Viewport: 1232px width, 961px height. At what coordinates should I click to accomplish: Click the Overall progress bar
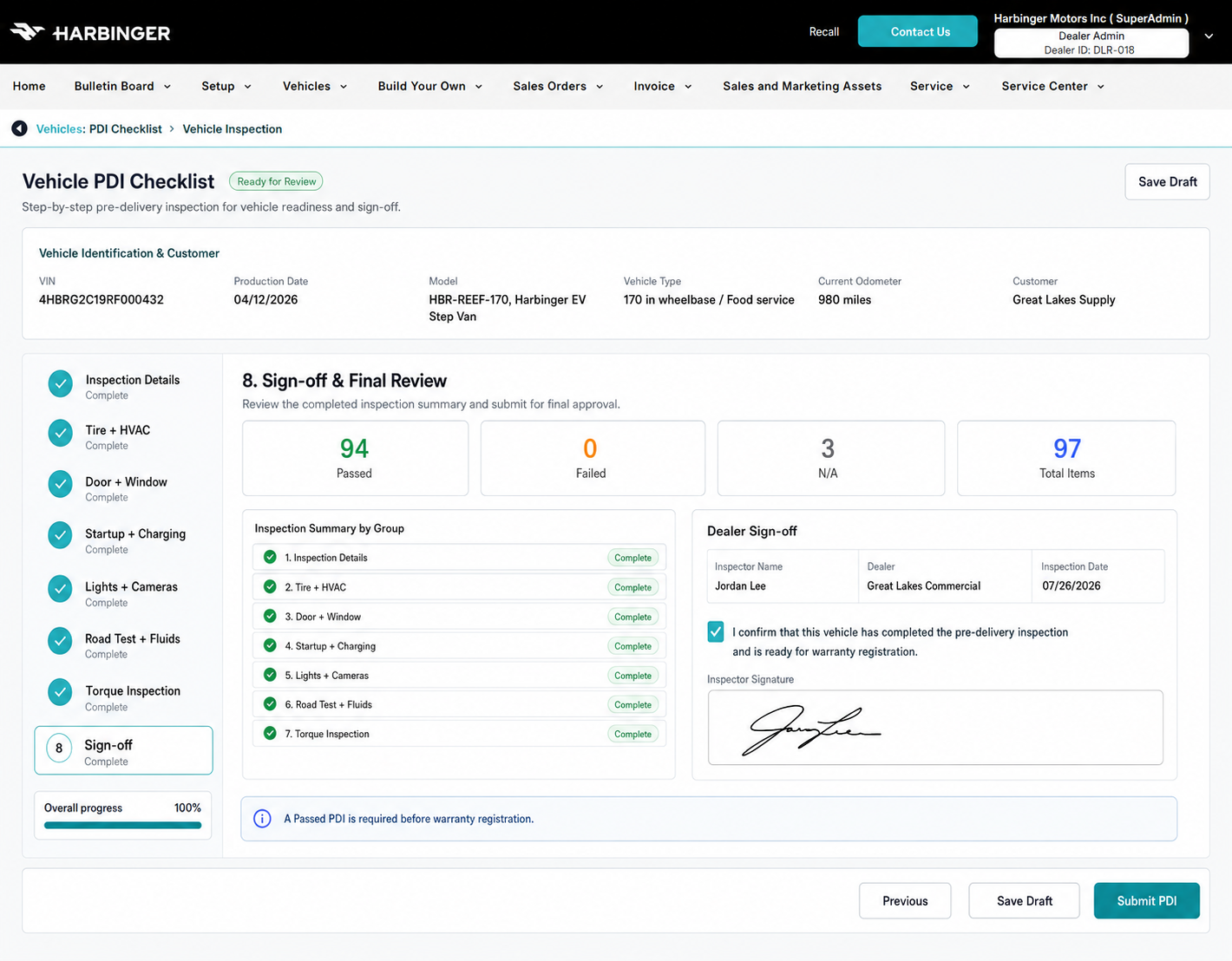[122, 825]
